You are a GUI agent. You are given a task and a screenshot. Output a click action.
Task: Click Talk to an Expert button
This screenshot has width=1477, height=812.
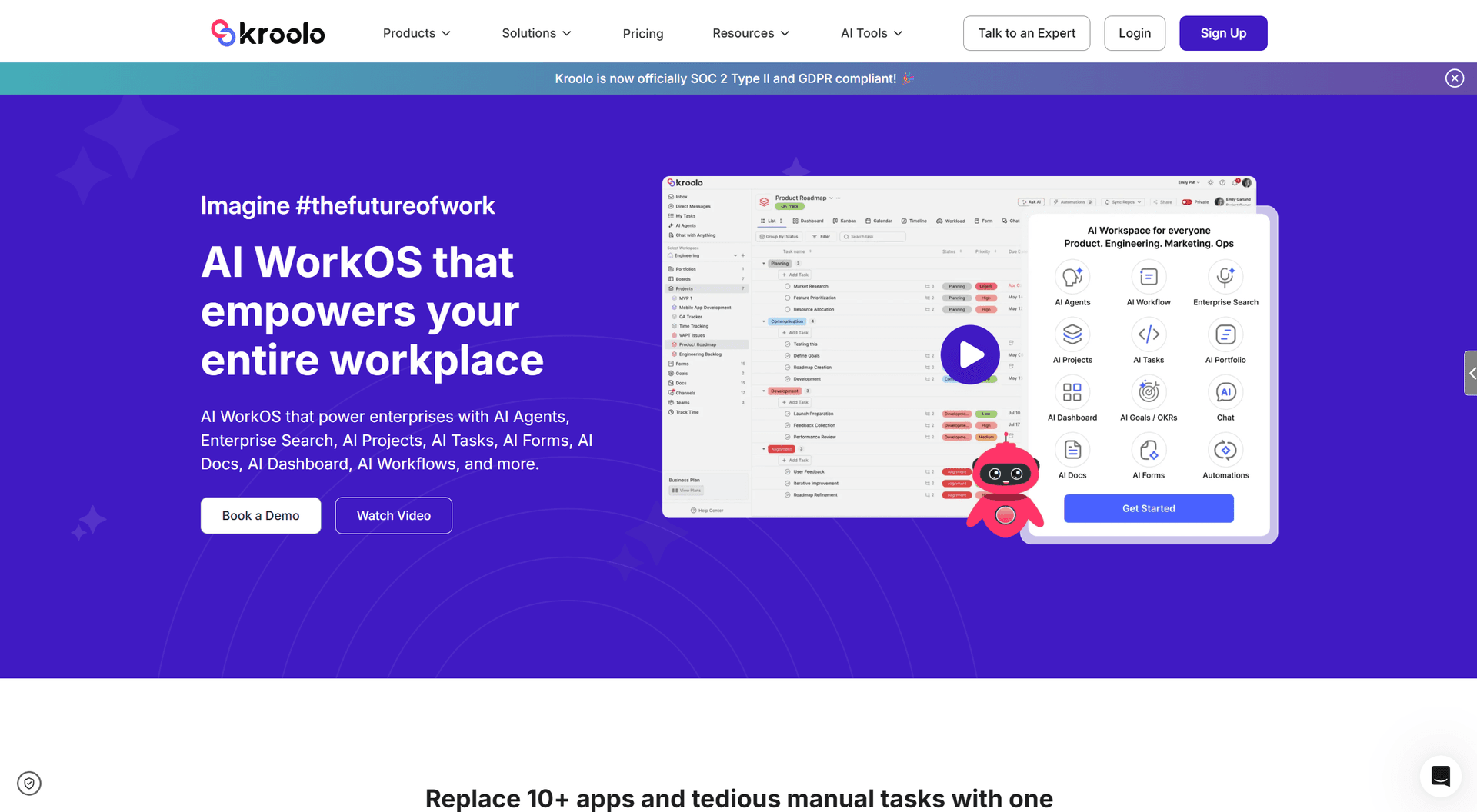coord(1026,33)
